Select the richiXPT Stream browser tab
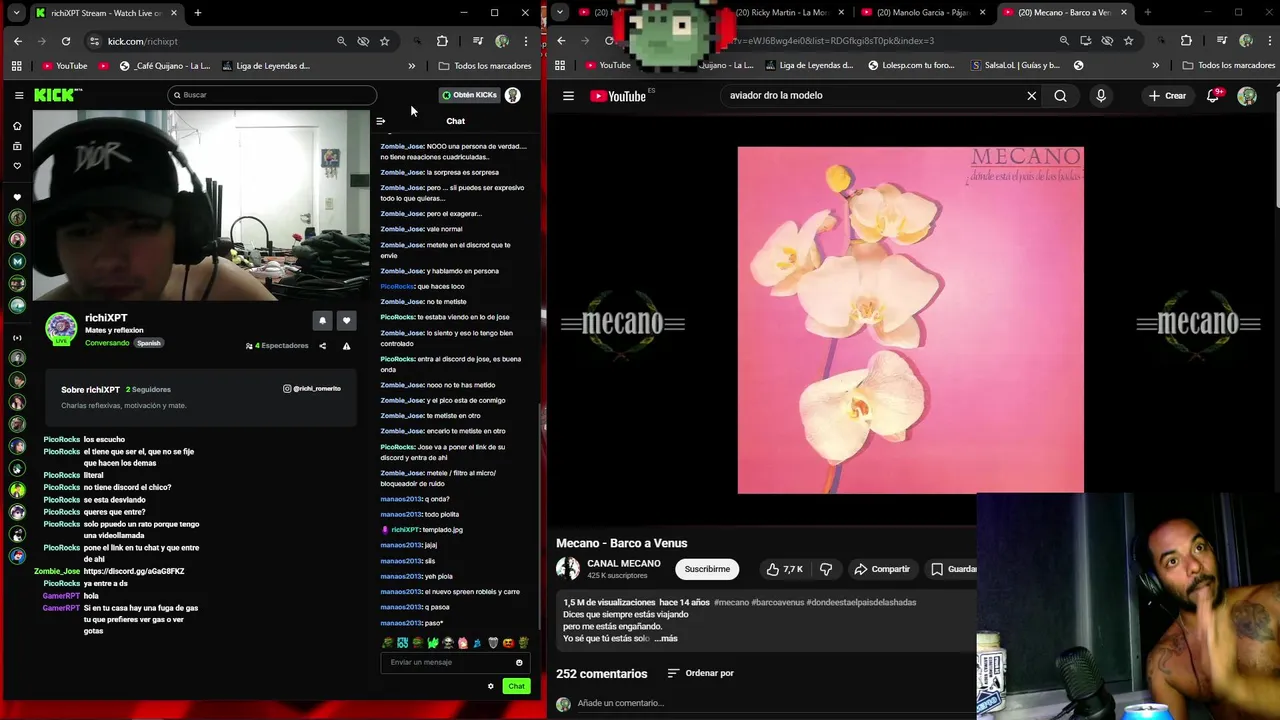Viewport: 1280px width, 720px height. point(105,13)
